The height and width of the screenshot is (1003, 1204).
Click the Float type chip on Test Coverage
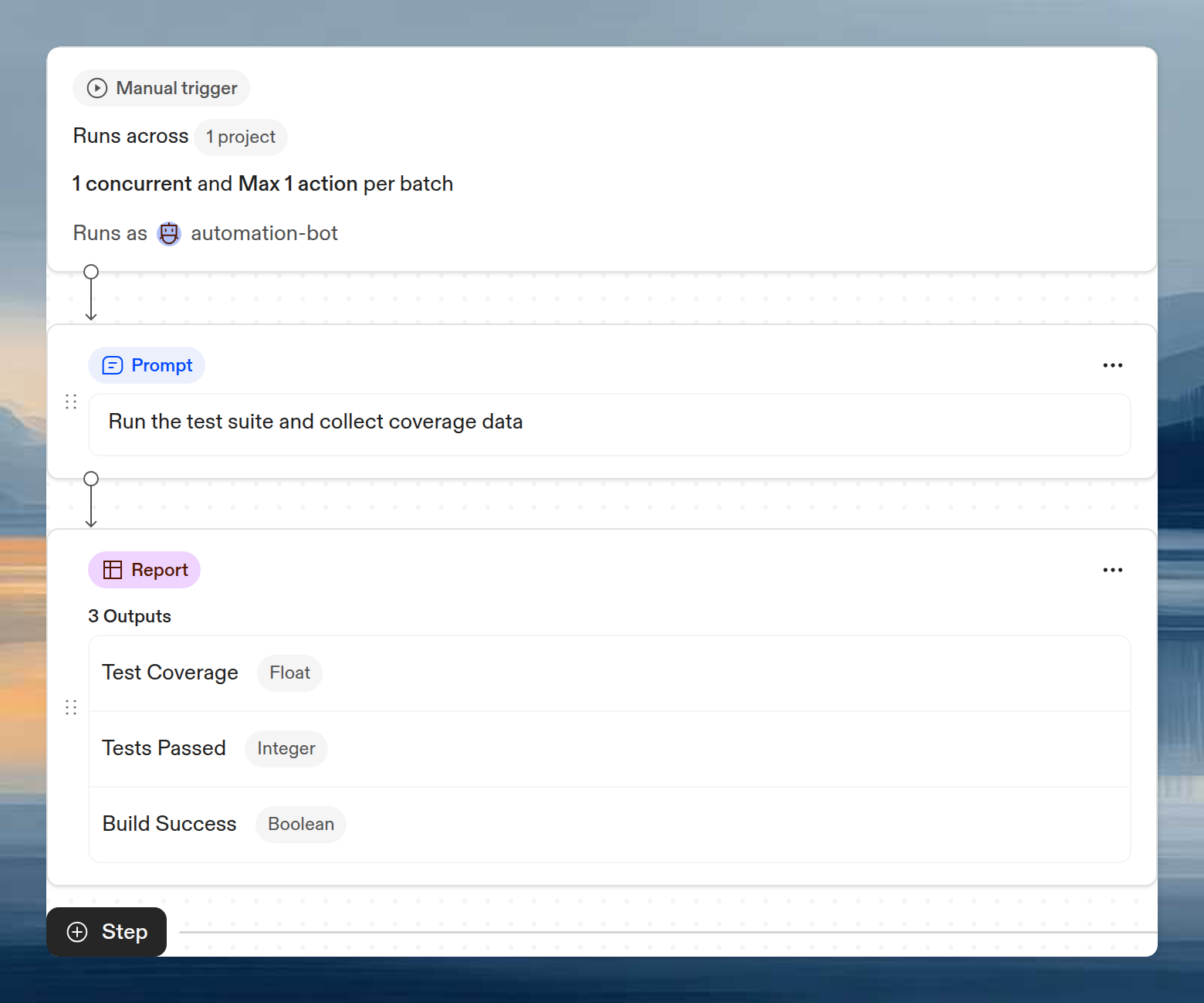coord(289,673)
